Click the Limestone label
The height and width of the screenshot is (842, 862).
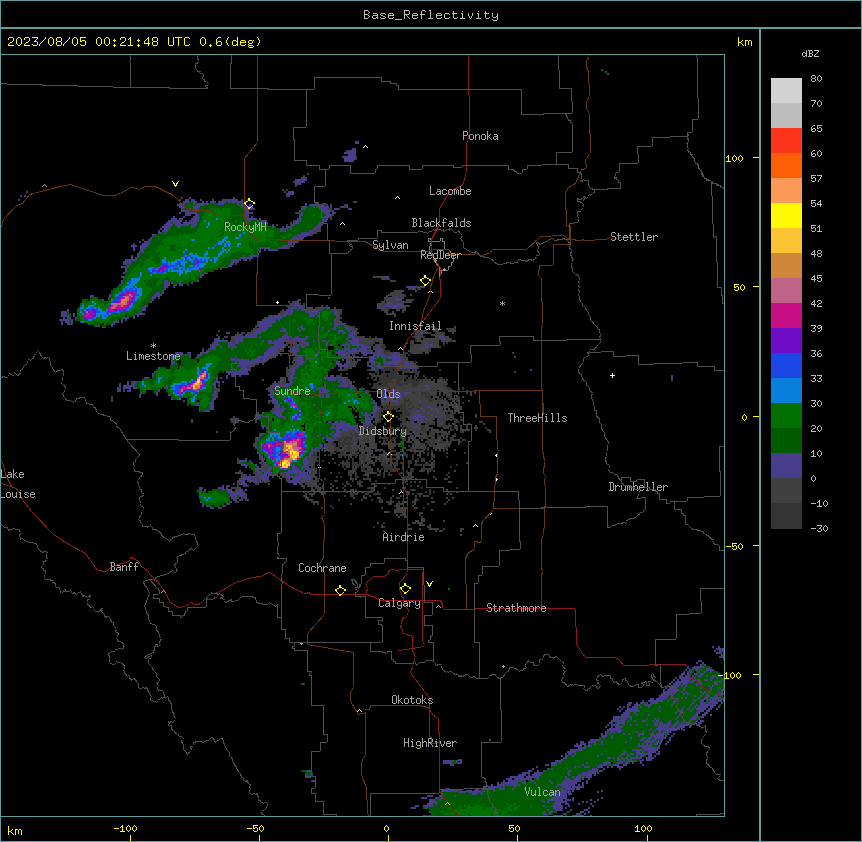point(153,356)
